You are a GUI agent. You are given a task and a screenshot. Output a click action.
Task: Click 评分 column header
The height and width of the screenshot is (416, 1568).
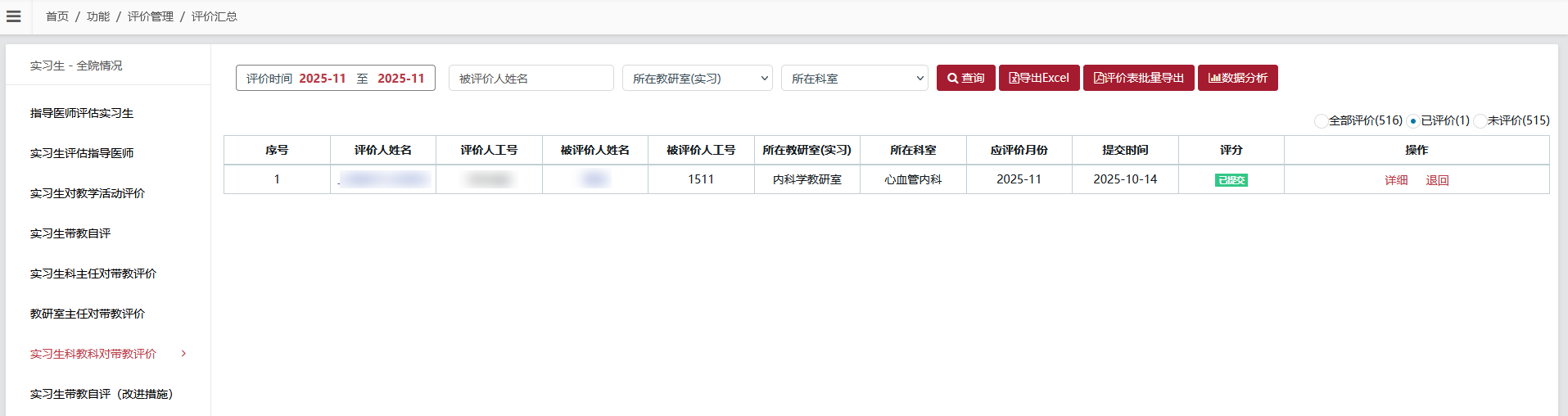coord(1231,150)
